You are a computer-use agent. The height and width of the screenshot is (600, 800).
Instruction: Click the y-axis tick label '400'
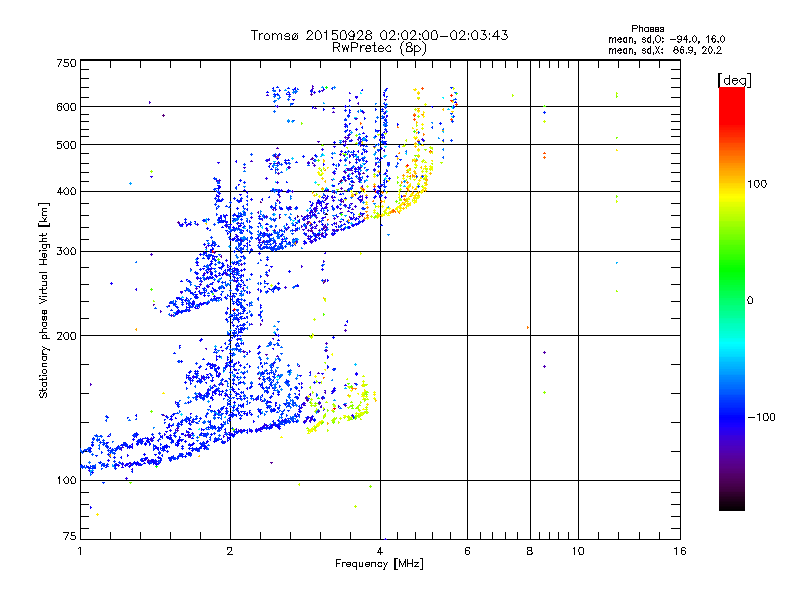[66, 192]
